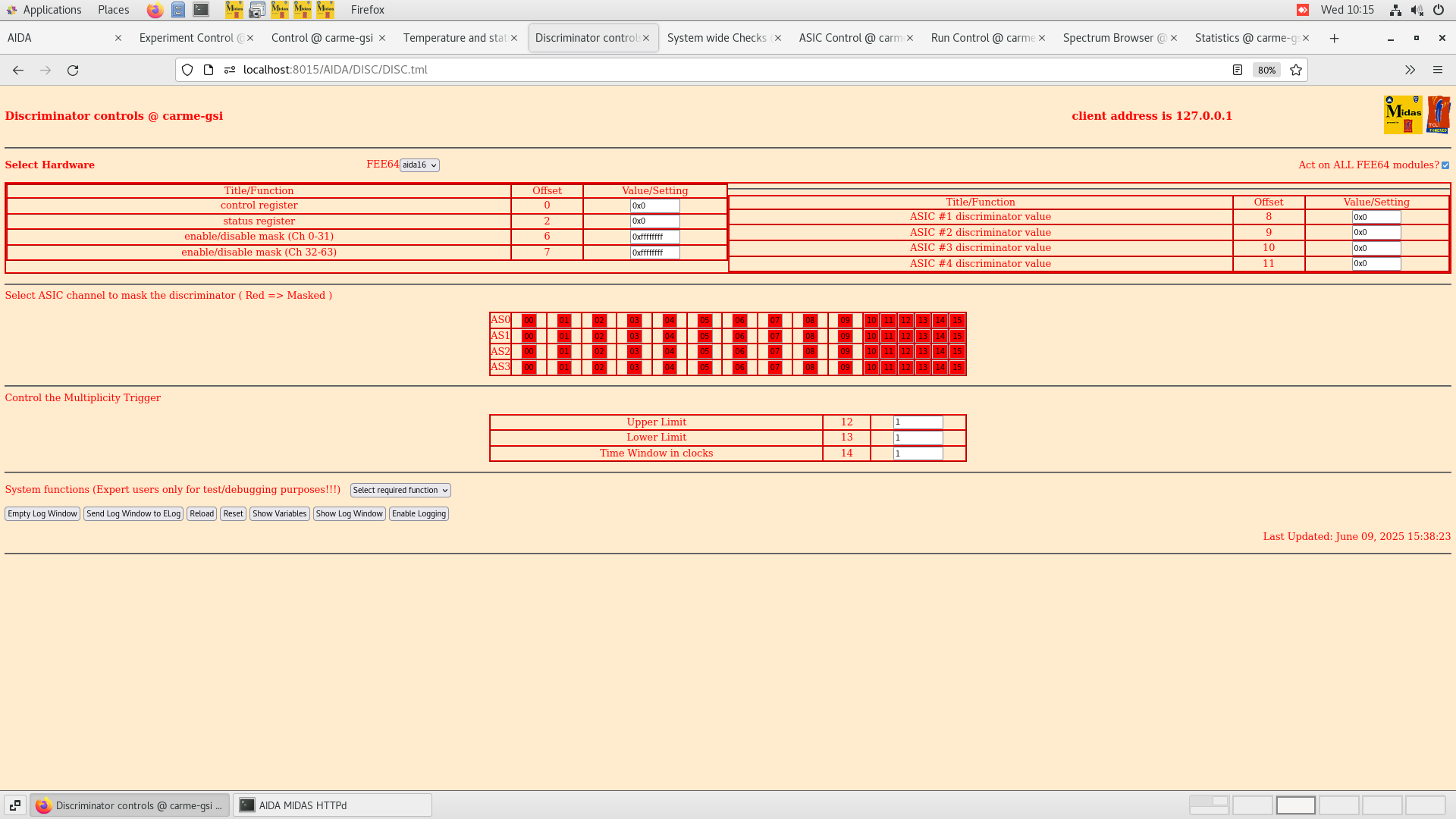Launch the terminal icon in the top panel

coord(201,10)
